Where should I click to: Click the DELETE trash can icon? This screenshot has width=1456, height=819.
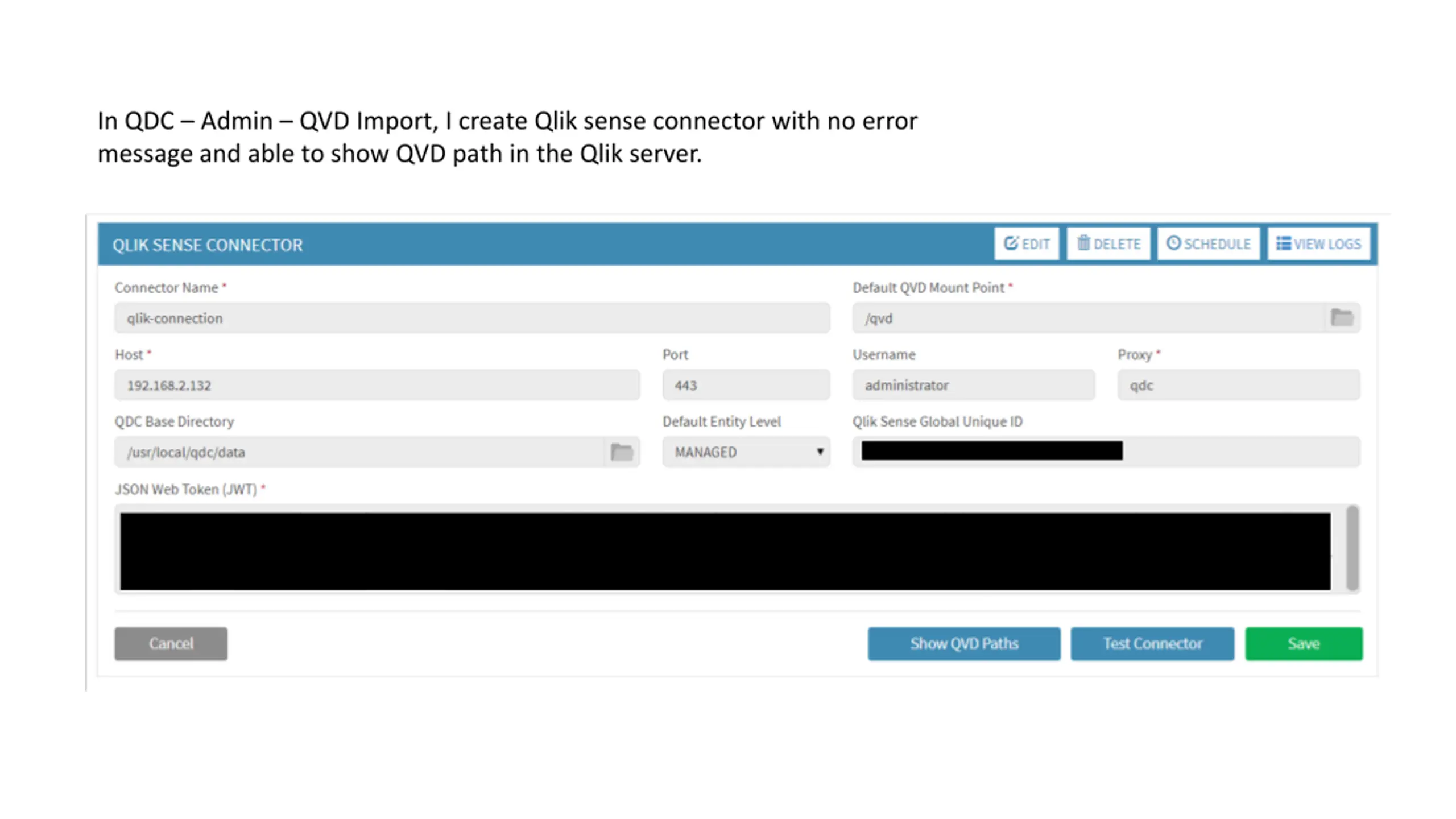point(1083,243)
